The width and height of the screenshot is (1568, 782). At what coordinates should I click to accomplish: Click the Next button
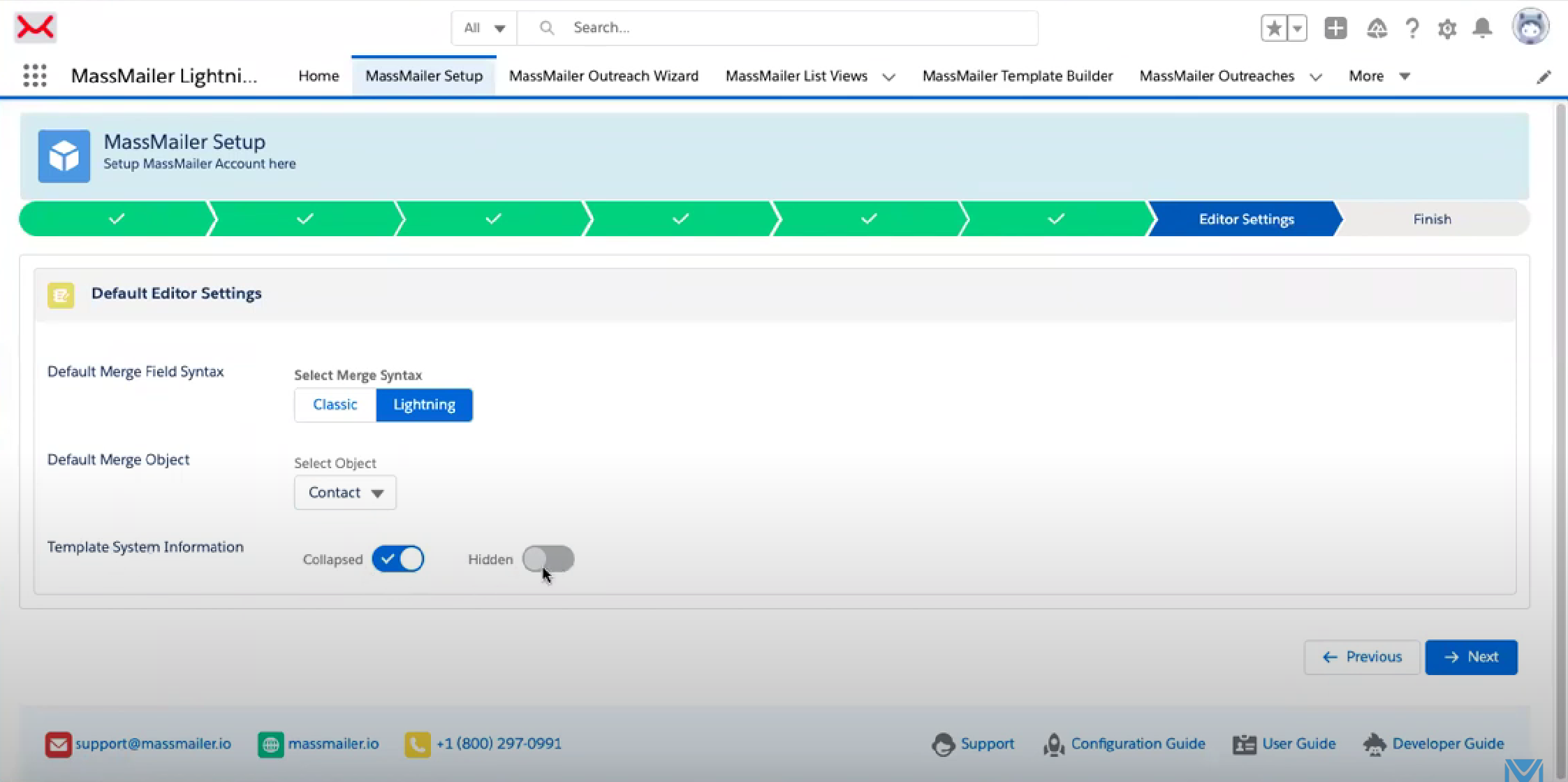click(x=1471, y=657)
